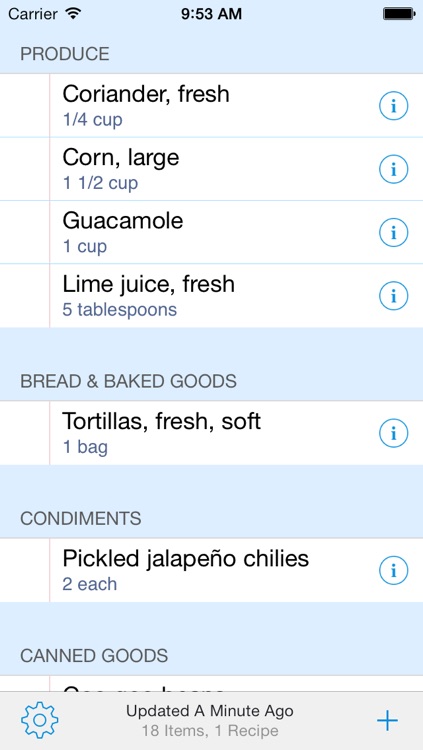Tap the CONDIMENTS section header
423x750 pixels.
tap(80, 518)
